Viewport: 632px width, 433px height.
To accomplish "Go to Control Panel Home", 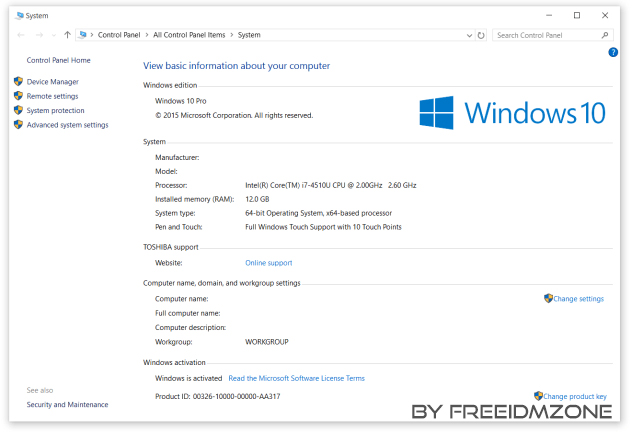I will (x=58, y=60).
